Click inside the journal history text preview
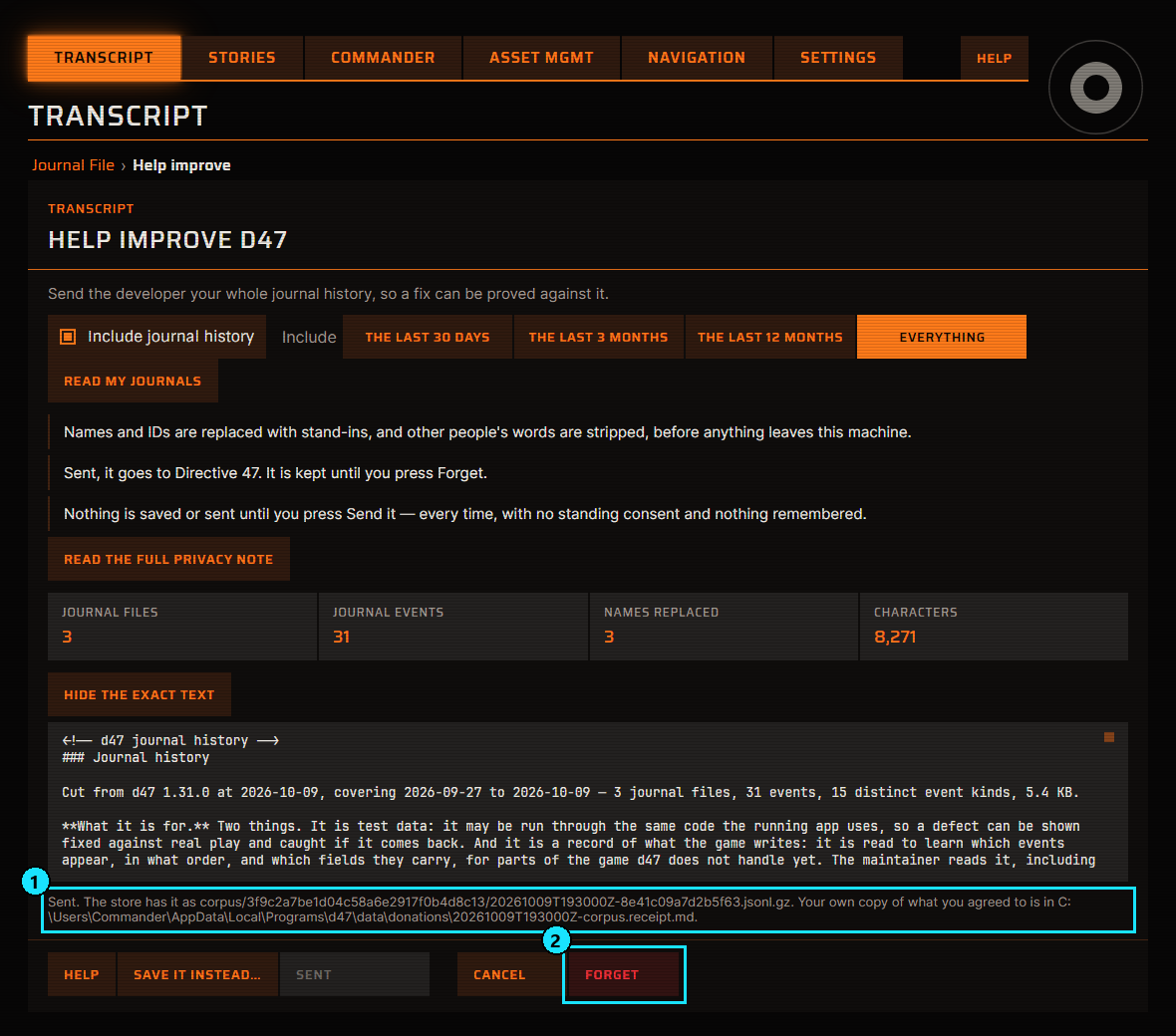1176x1036 pixels. (587, 801)
